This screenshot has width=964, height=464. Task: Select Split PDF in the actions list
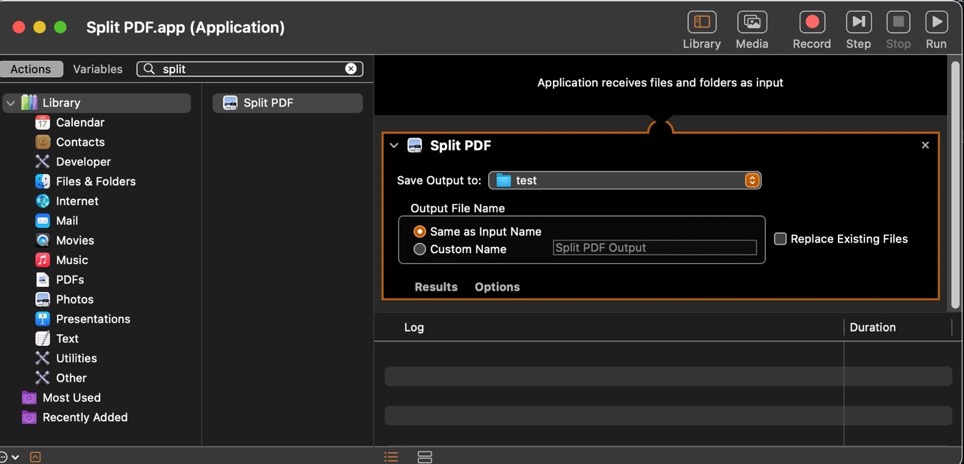click(x=288, y=103)
